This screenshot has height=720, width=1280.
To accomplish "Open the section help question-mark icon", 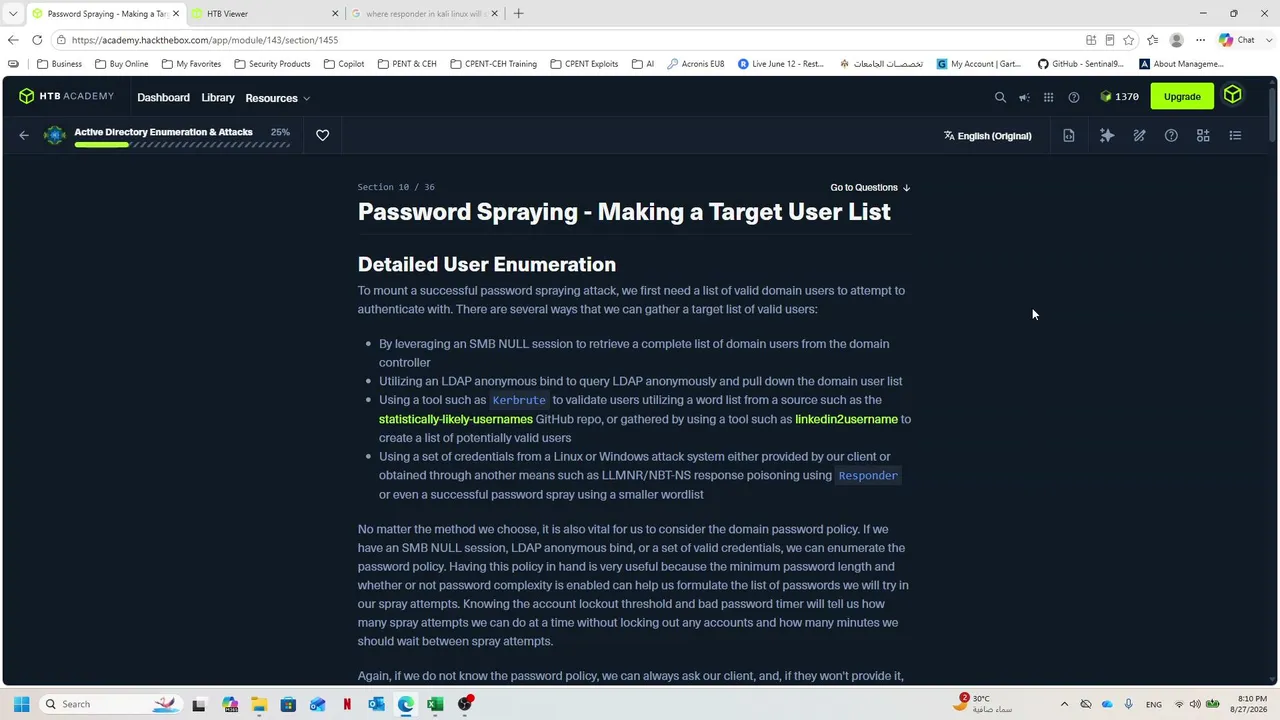I will click(x=1171, y=135).
